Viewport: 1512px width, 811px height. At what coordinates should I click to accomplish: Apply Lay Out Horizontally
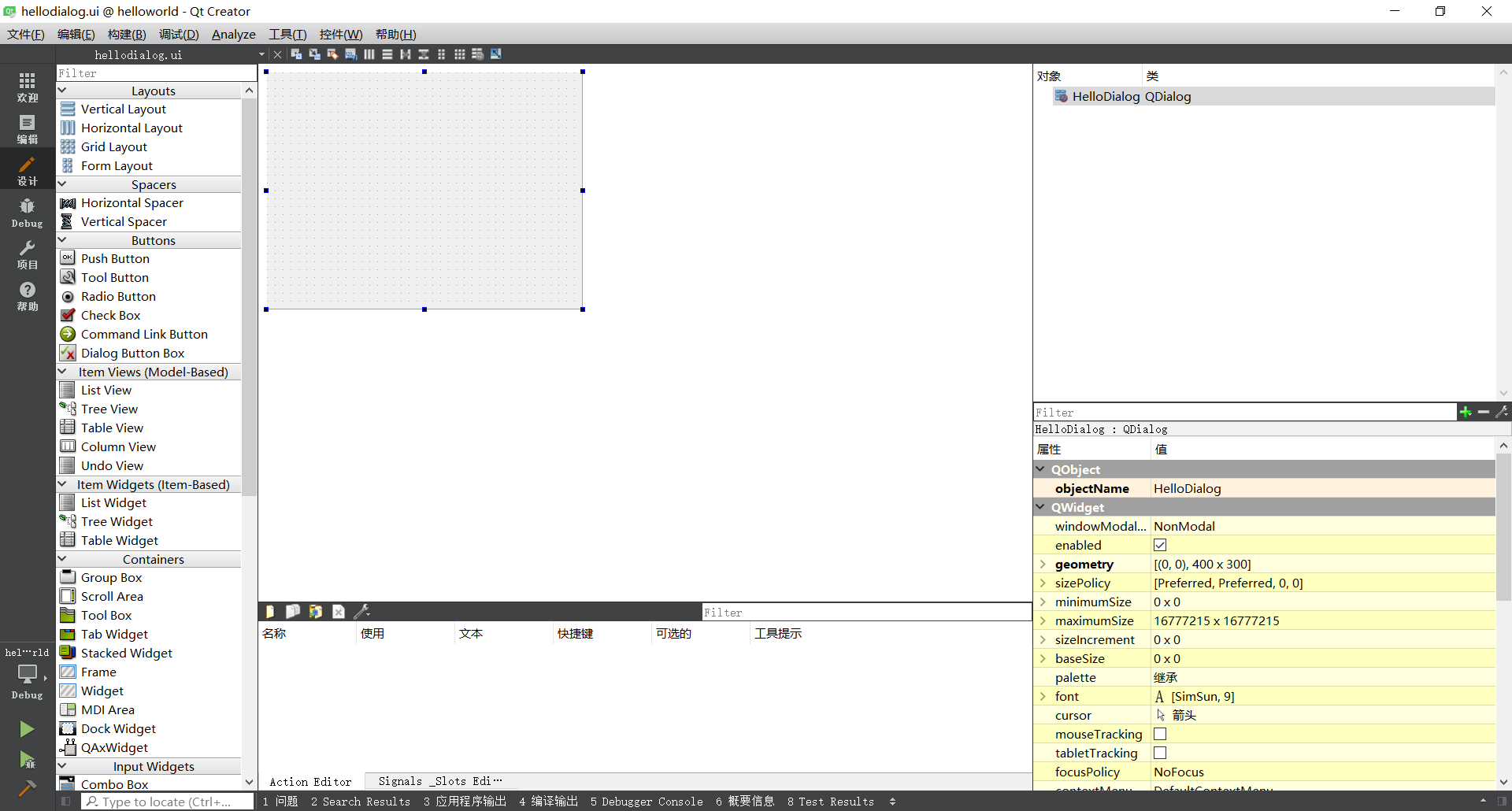(369, 54)
